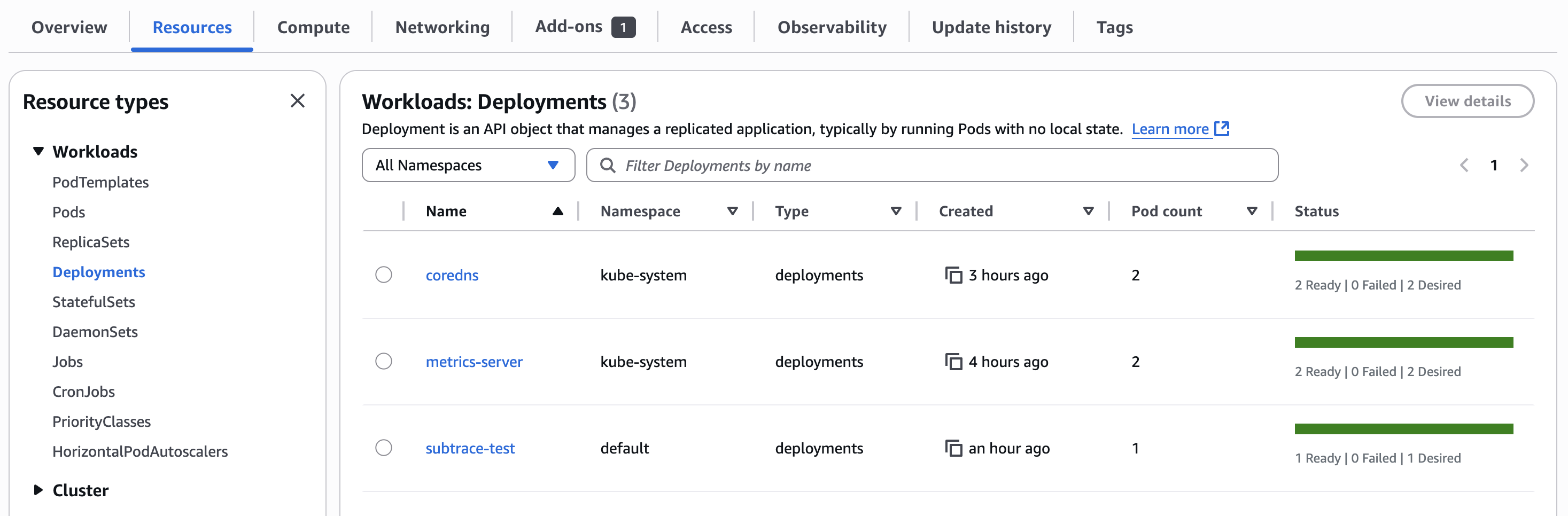Select Pods in resource types
1568x516 pixels.
pos(69,212)
